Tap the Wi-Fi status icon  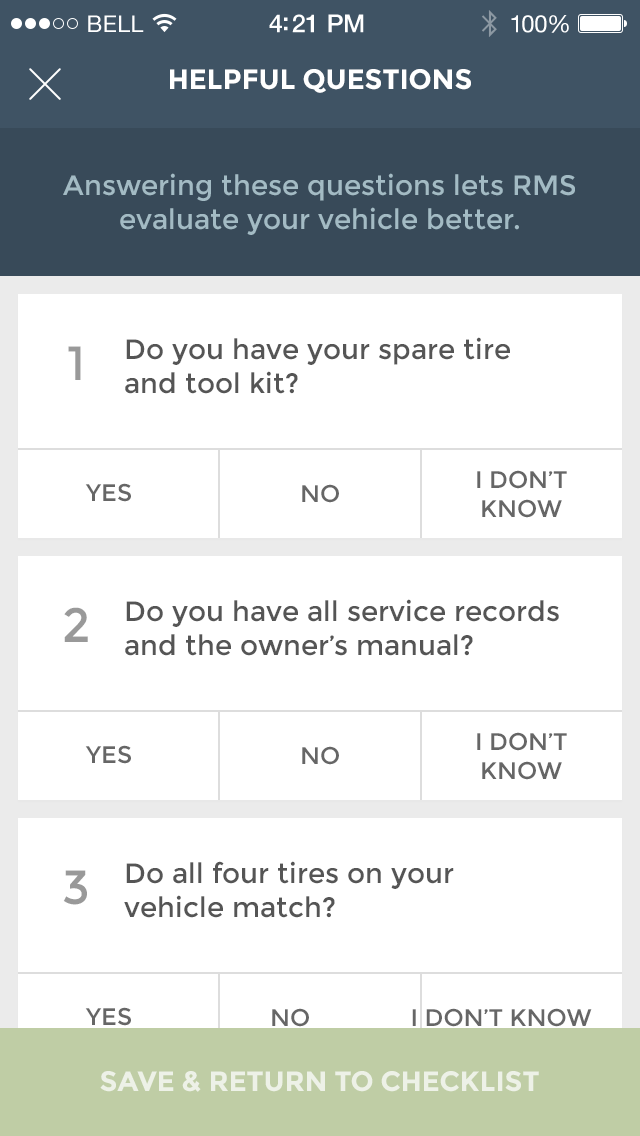click(165, 24)
